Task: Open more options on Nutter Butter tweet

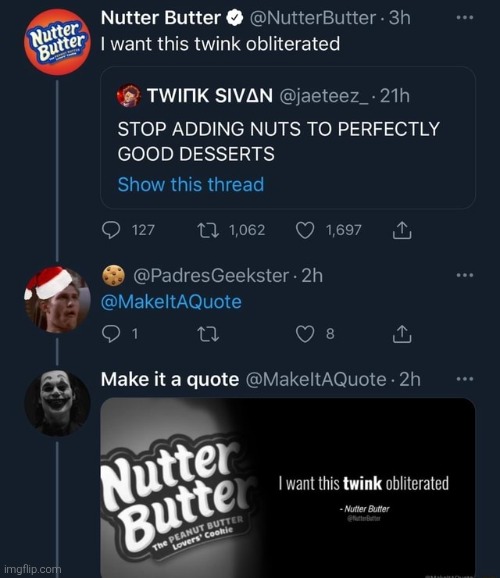Action: tap(465, 17)
